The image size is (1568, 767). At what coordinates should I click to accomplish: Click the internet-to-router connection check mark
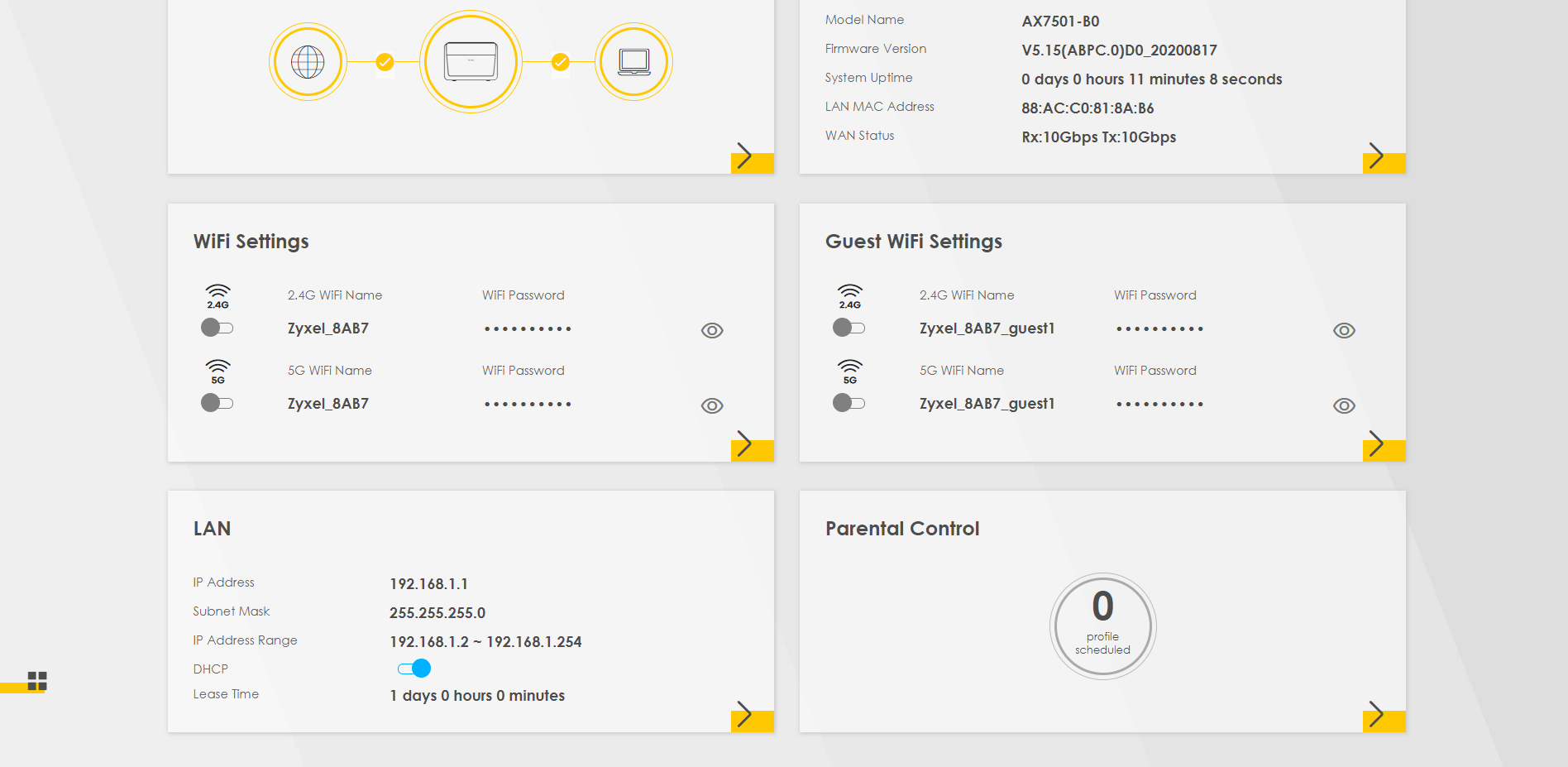pos(385,62)
